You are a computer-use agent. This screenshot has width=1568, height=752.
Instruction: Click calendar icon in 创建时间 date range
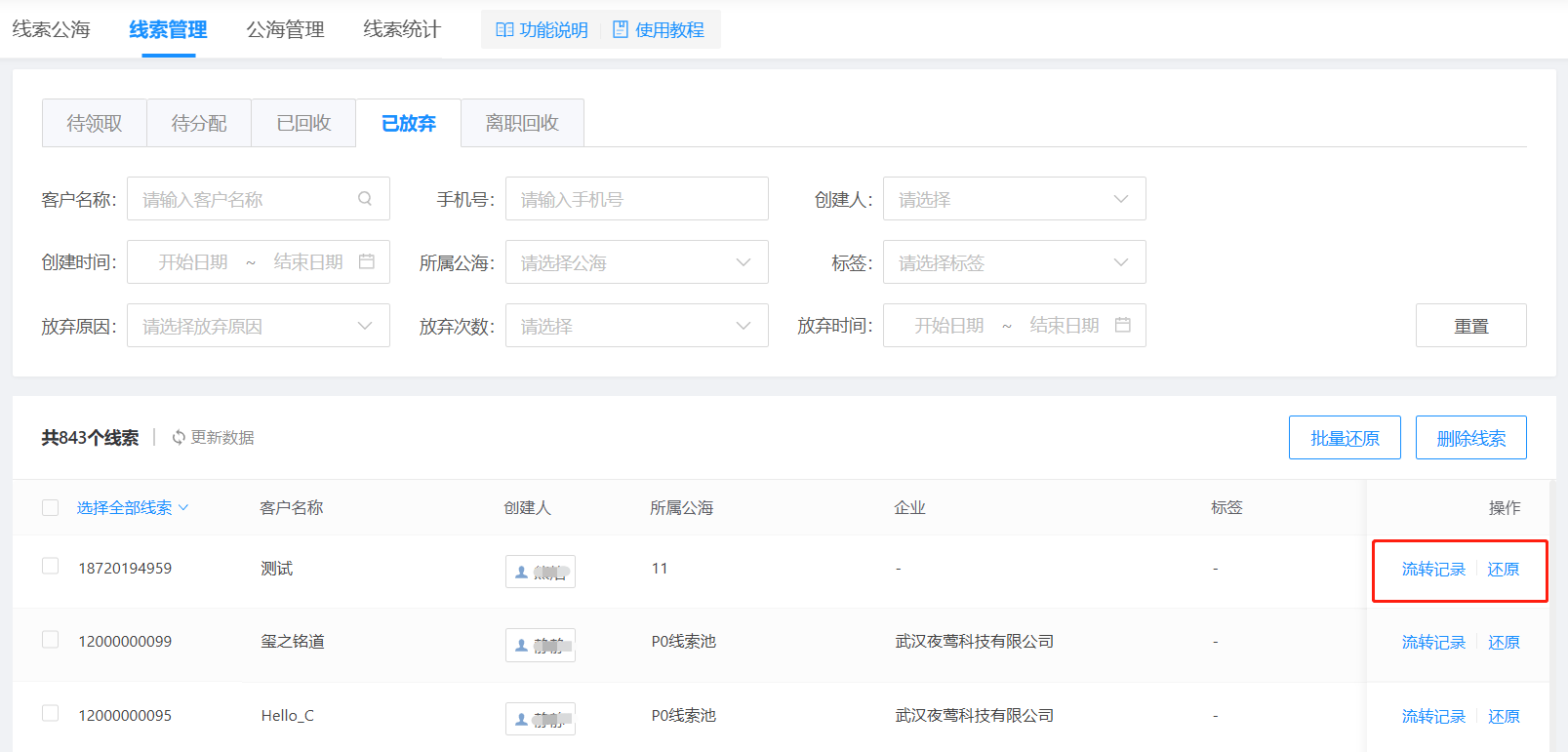pos(367,261)
